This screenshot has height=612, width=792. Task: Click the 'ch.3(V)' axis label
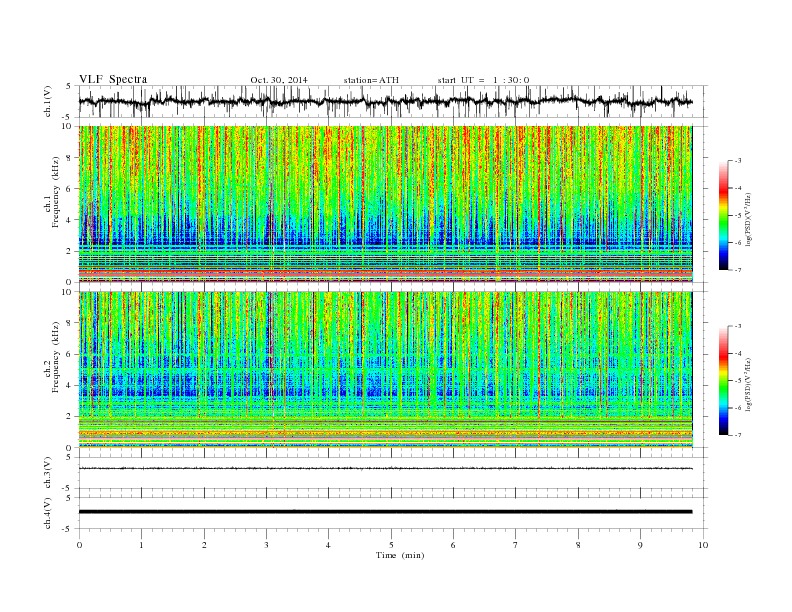tap(48, 473)
